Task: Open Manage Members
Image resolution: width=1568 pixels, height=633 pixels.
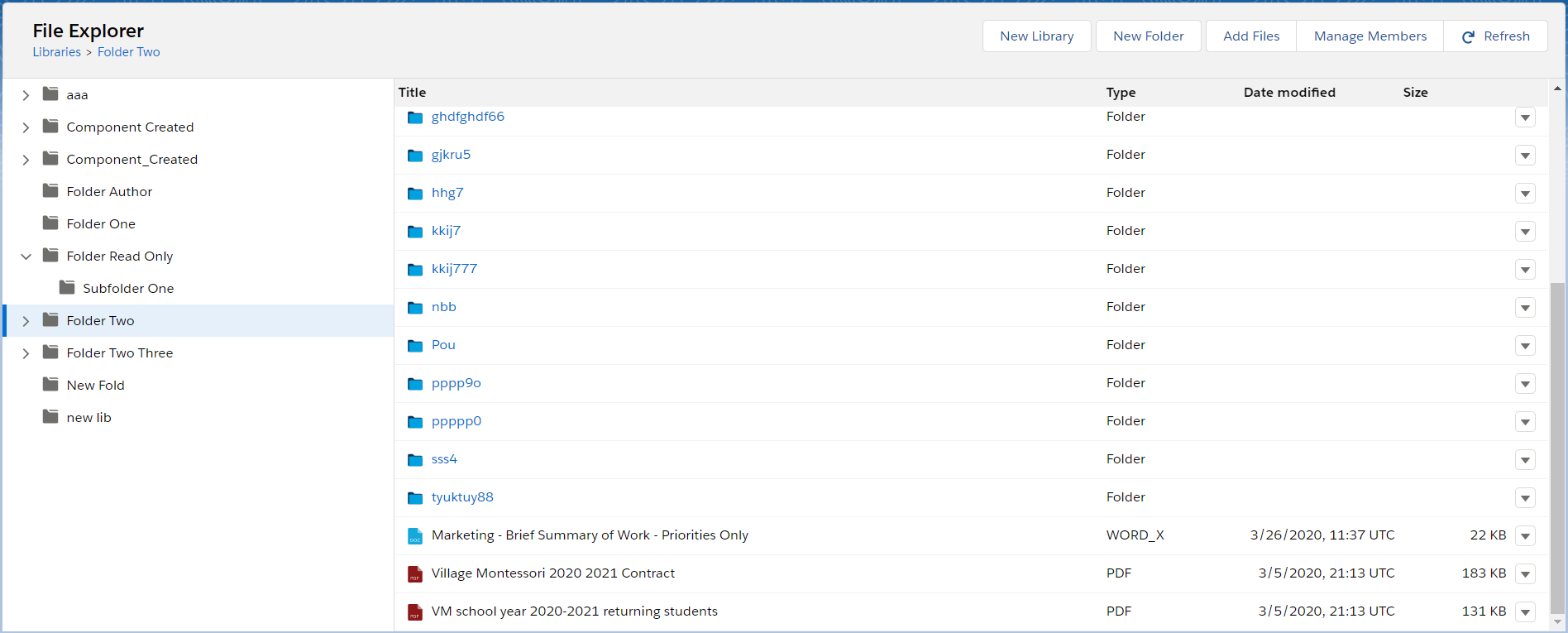Action: coord(1370,36)
